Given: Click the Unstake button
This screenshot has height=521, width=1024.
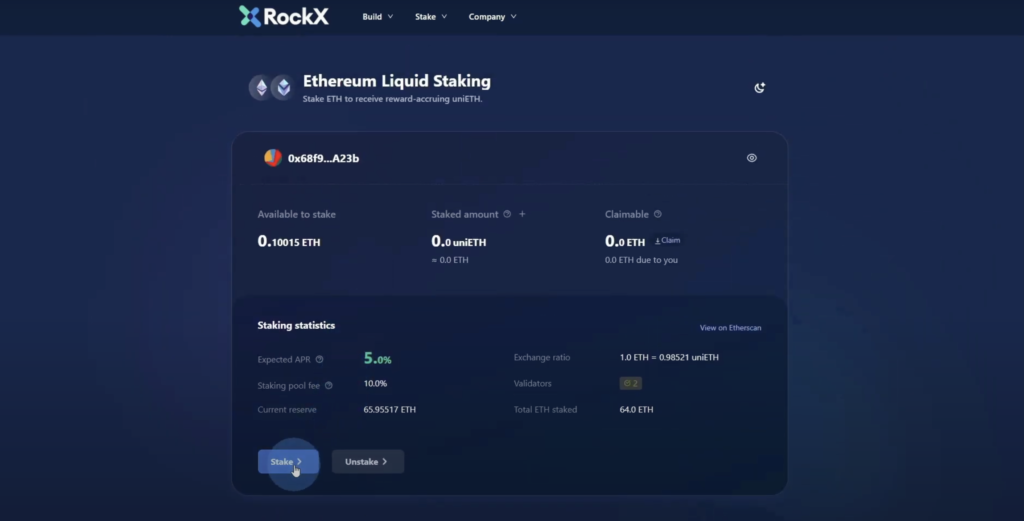Looking at the screenshot, I should click(x=368, y=462).
